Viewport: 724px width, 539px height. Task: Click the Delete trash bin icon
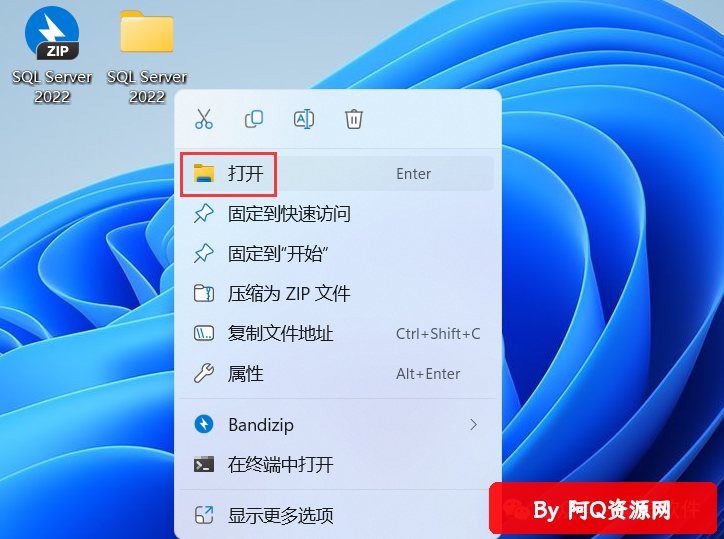[x=354, y=119]
